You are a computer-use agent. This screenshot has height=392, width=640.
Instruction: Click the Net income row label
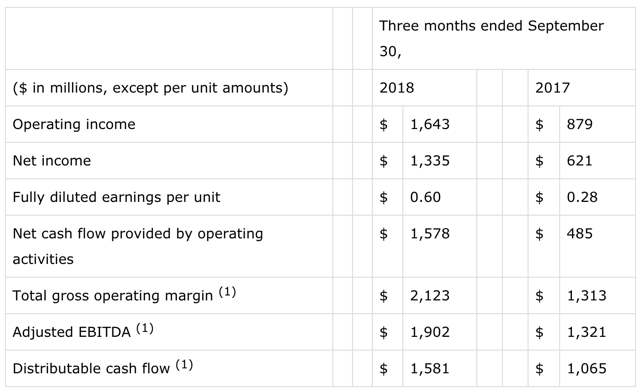[52, 160]
